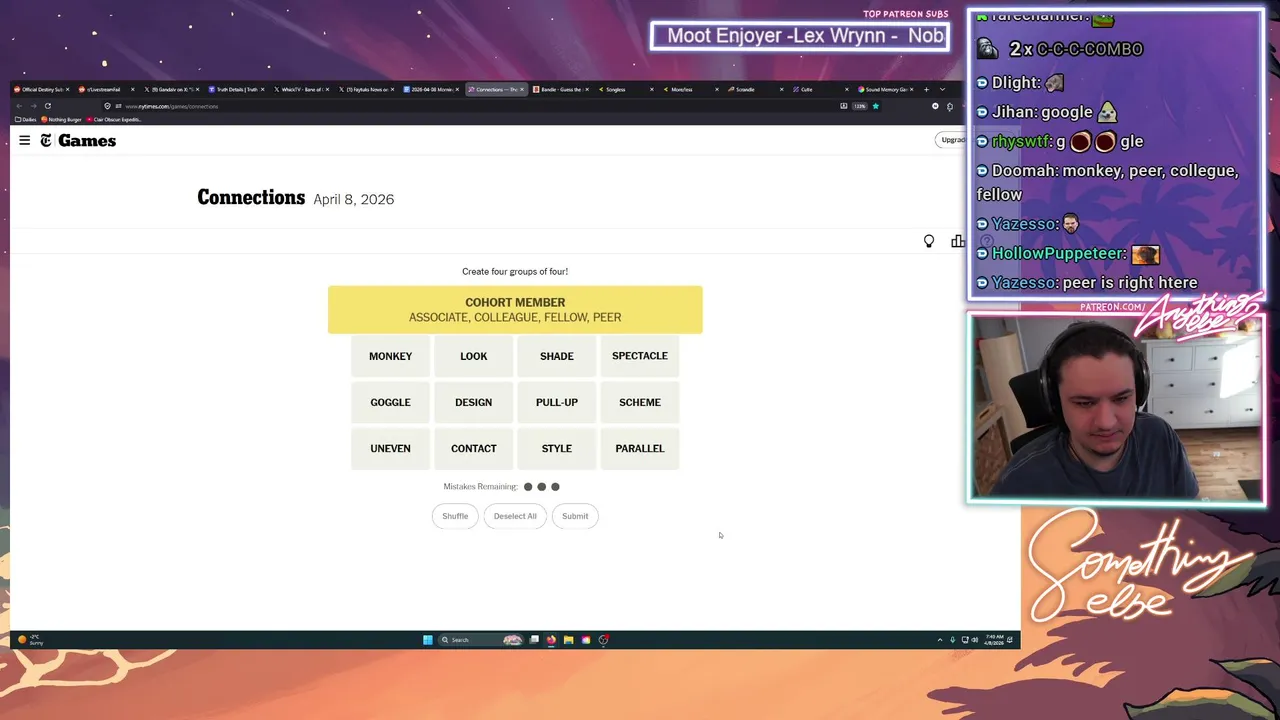Screen dimensions: 1280x720
Task: Click the Submit button
Action: point(575,516)
